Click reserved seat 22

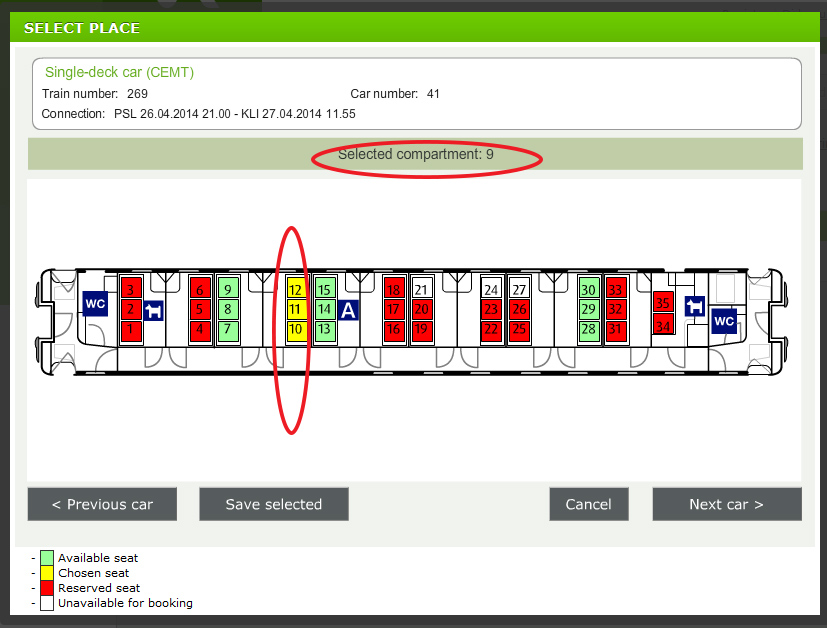(x=492, y=330)
